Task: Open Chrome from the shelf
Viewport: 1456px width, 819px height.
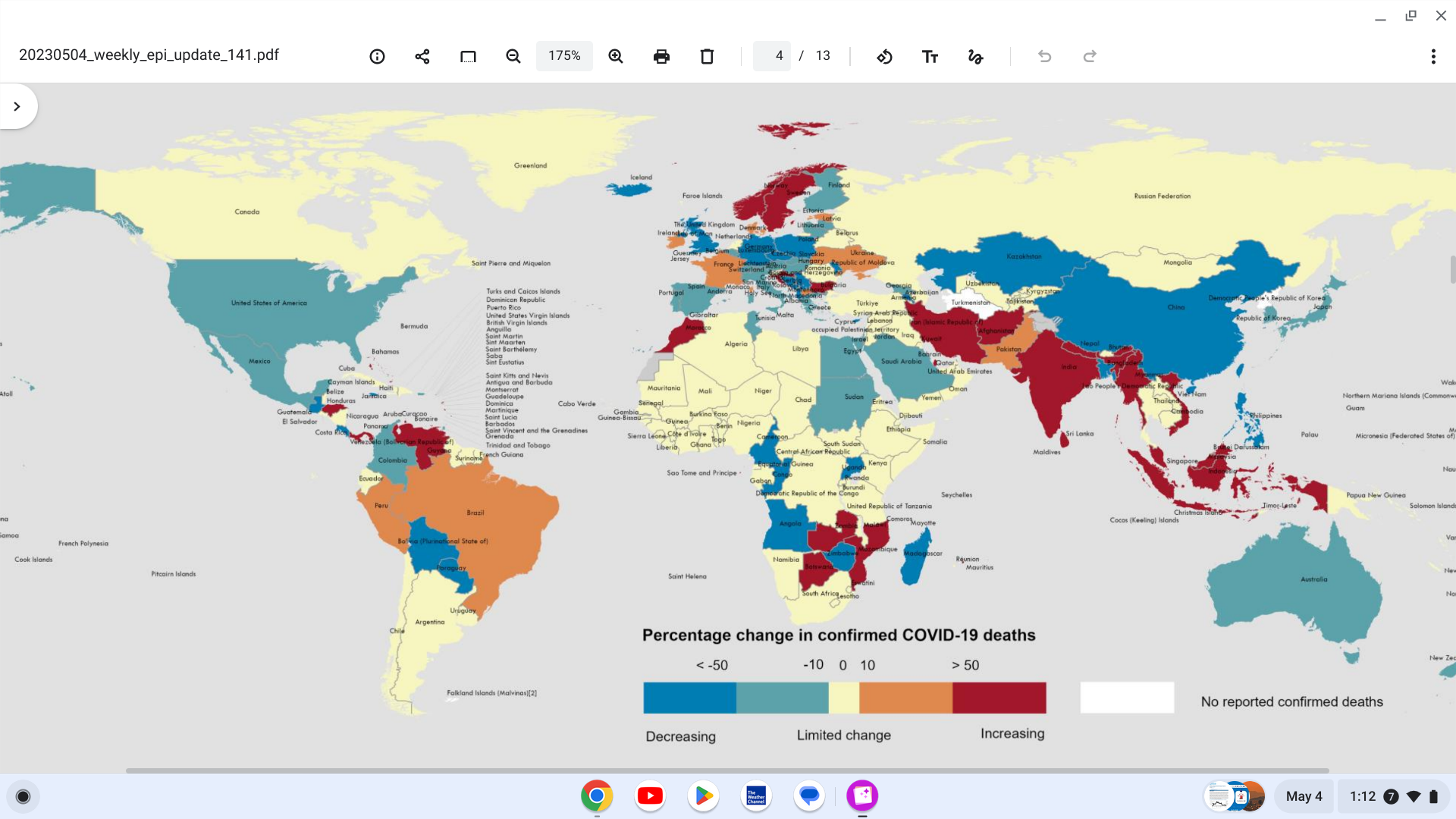Action: [597, 795]
